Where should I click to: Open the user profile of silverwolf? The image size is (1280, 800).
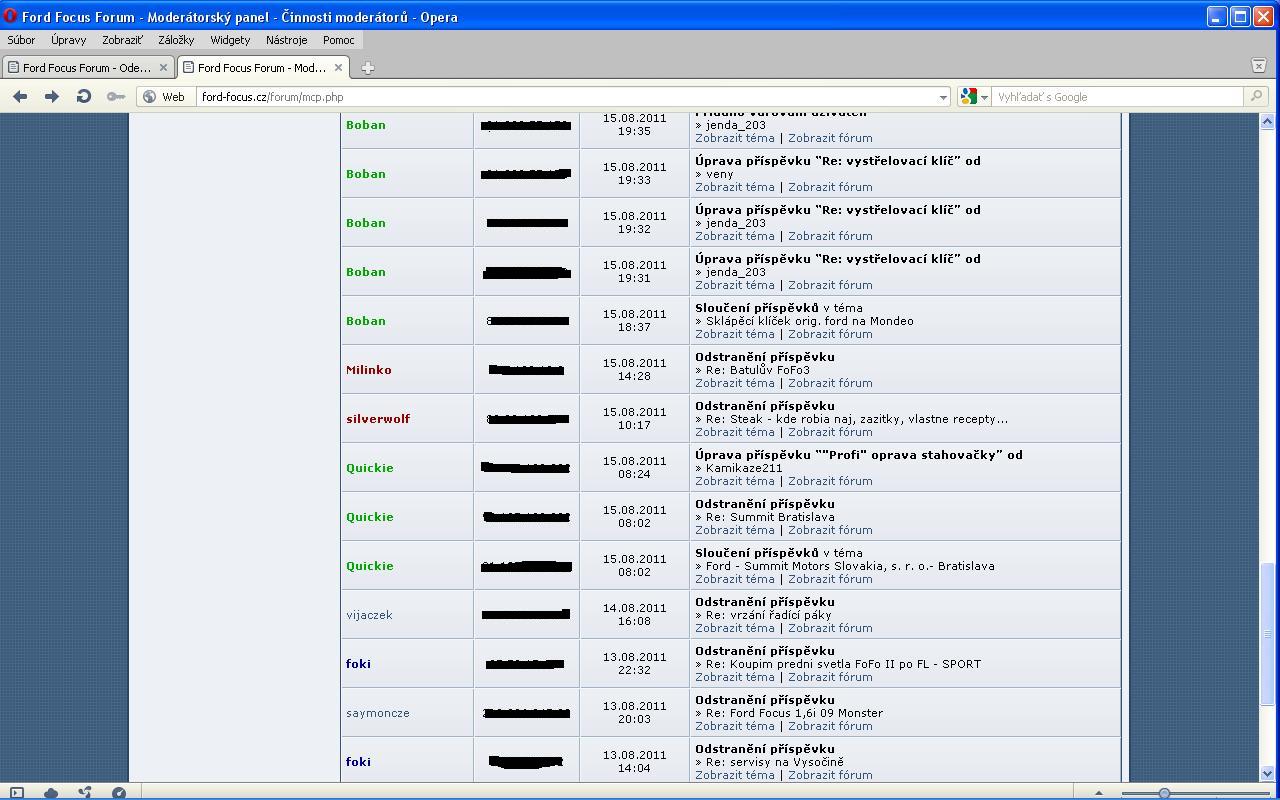[378, 419]
